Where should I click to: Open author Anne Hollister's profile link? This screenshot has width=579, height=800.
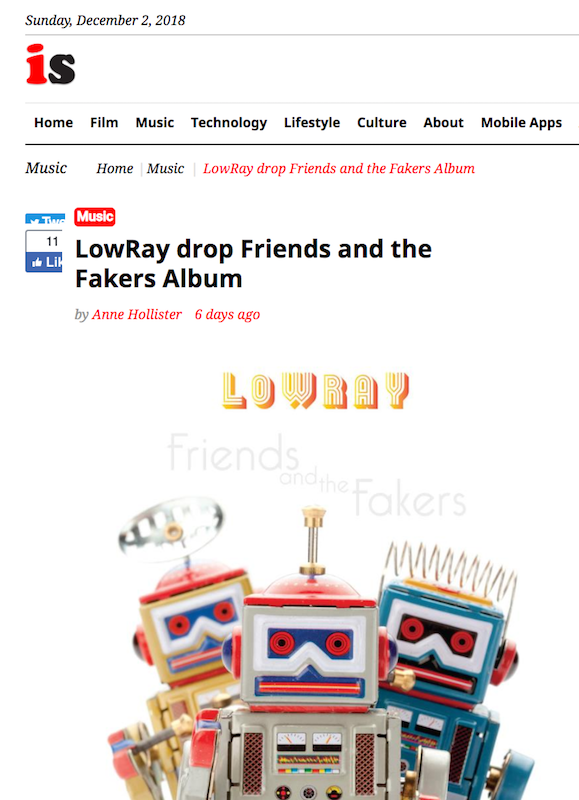[137, 314]
